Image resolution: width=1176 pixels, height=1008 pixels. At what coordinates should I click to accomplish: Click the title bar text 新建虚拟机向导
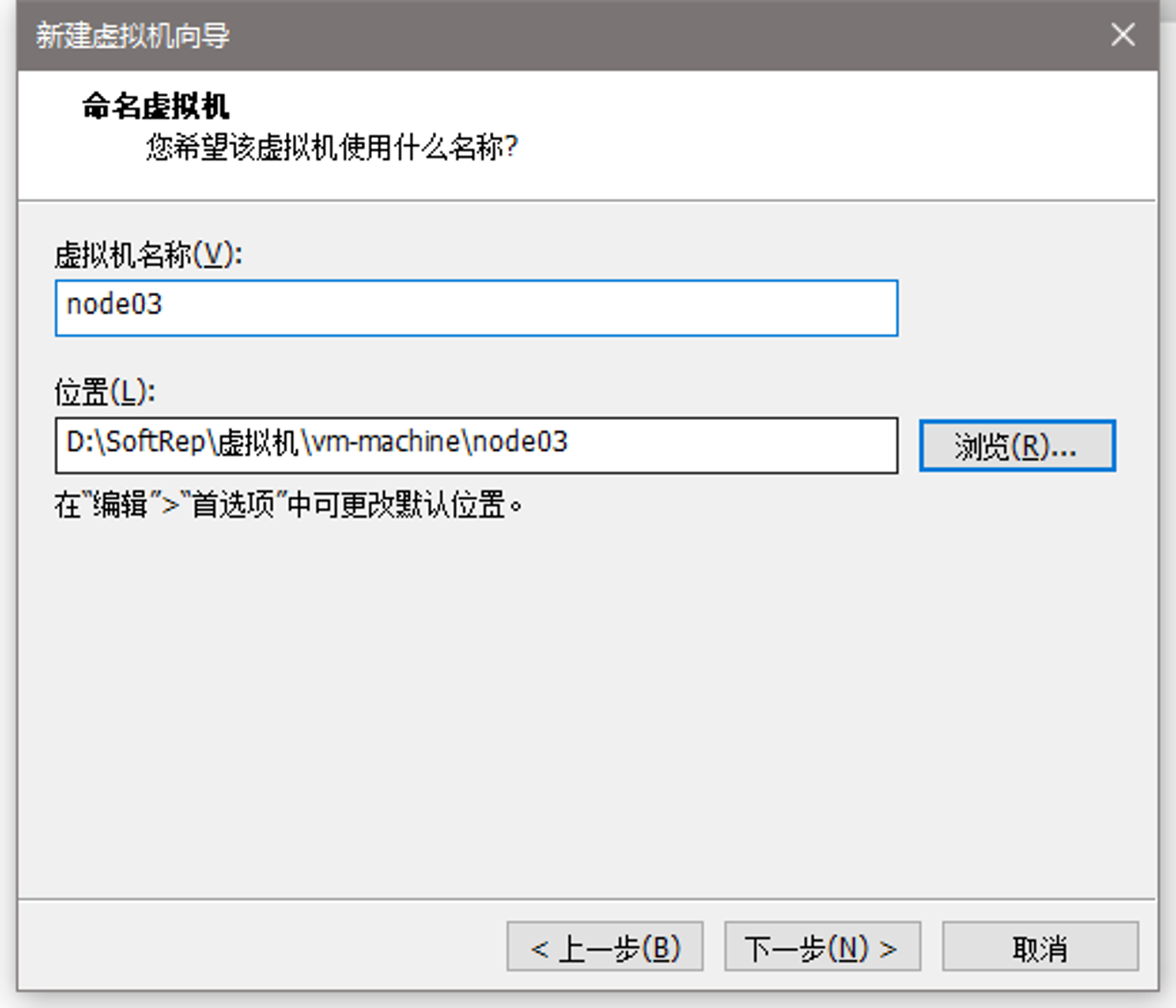[132, 35]
